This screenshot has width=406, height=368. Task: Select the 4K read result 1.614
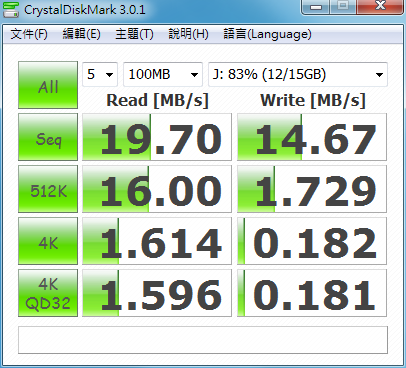click(x=157, y=241)
